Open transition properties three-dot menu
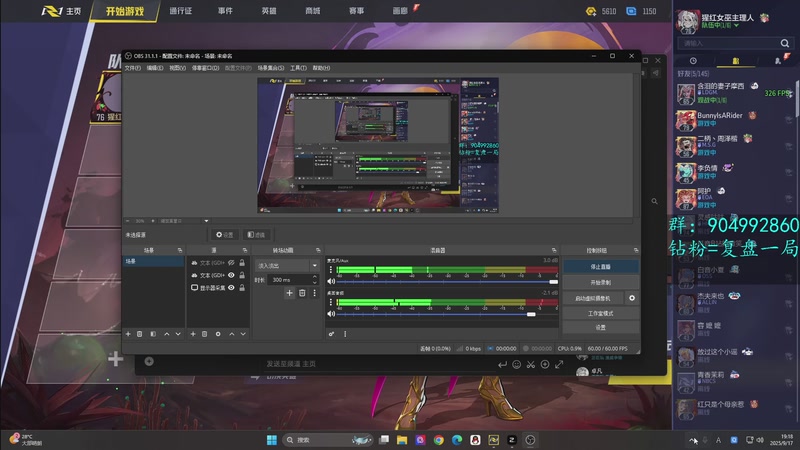Screen dimensions: 800x450 [x=314, y=293]
